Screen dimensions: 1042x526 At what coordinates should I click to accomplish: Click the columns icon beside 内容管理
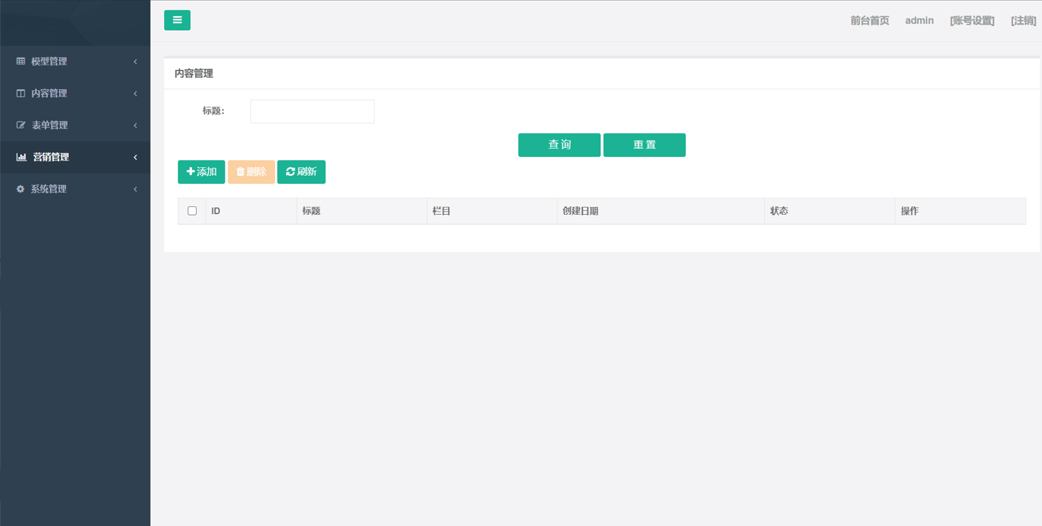click(x=21, y=94)
